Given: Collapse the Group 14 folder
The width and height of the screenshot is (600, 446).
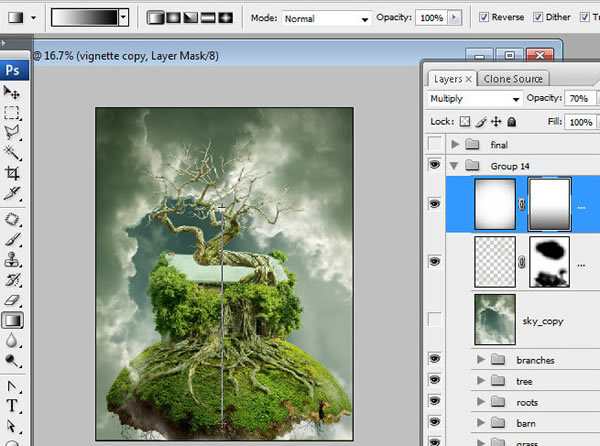Looking at the screenshot, I should coord(456,165).
